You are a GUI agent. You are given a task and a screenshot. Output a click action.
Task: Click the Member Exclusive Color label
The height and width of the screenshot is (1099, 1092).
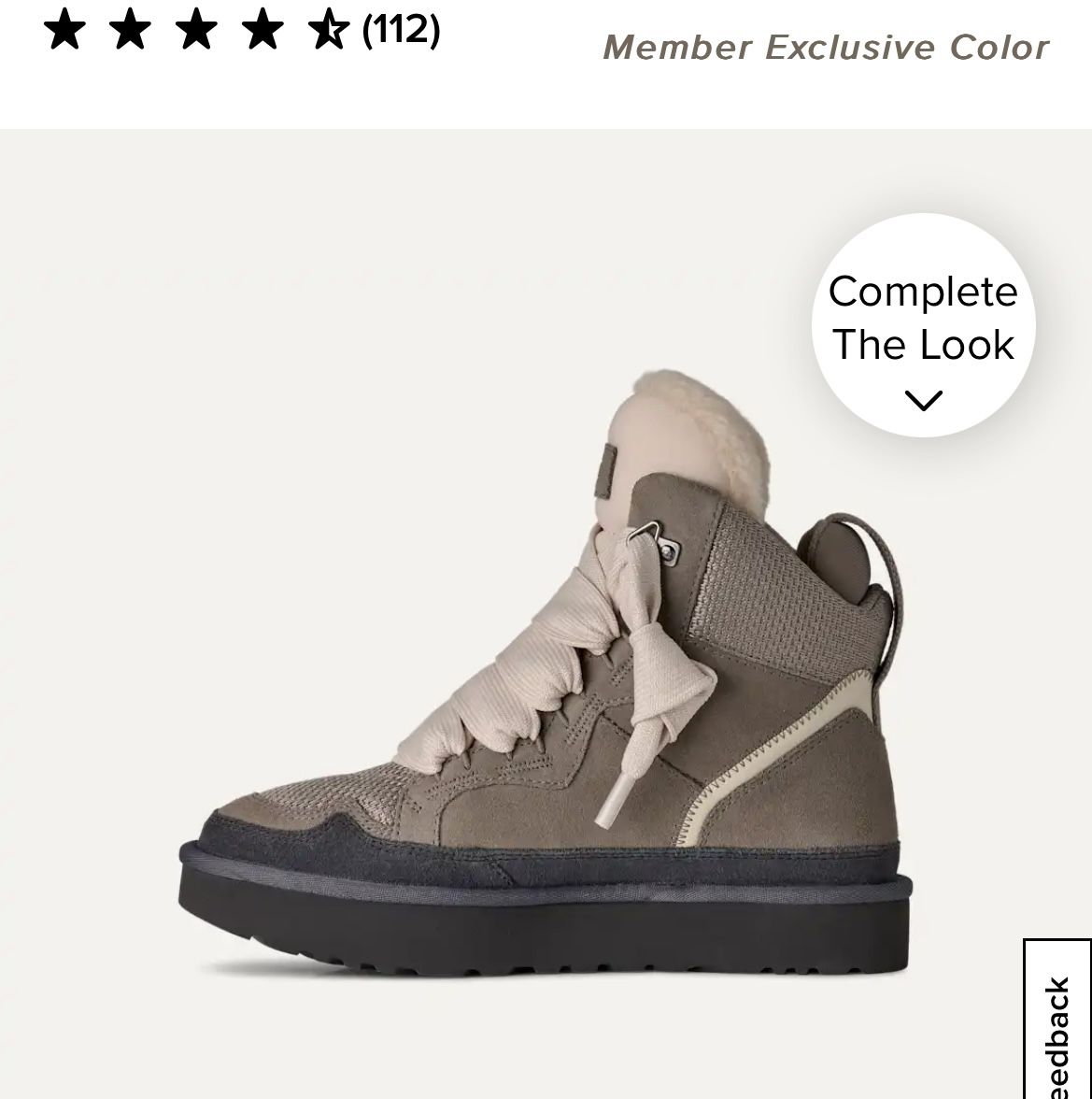pos(826,48)
